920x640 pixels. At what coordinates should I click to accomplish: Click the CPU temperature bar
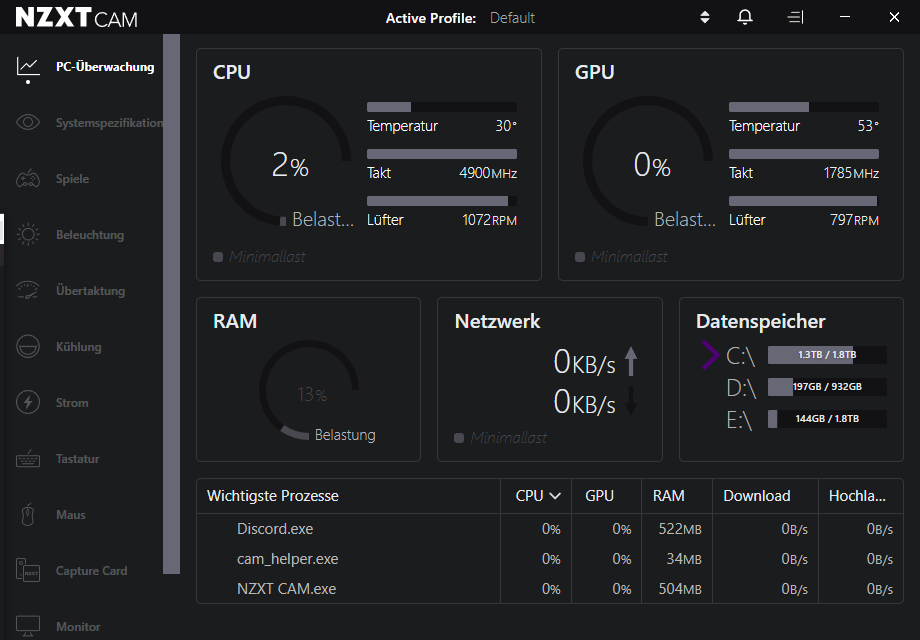(x=442, y=107)
